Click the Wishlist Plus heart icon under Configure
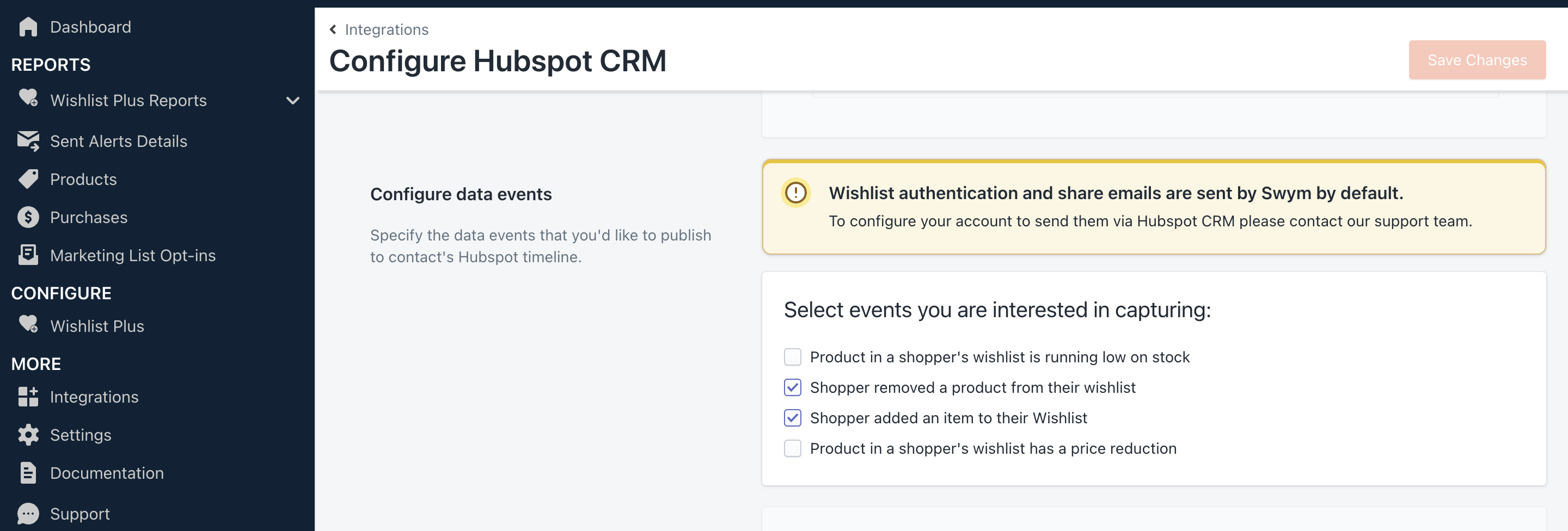Viewport: 1568px width, 531px height. [28, 324]
